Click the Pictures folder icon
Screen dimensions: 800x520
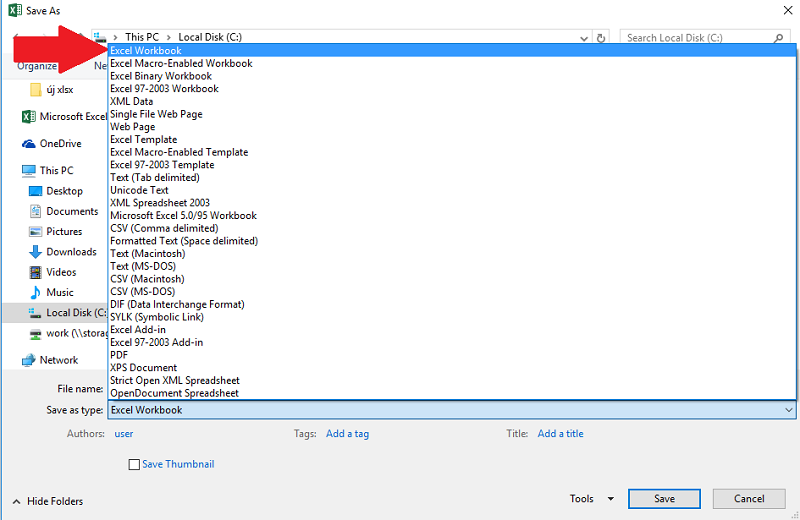pos(36,231)
